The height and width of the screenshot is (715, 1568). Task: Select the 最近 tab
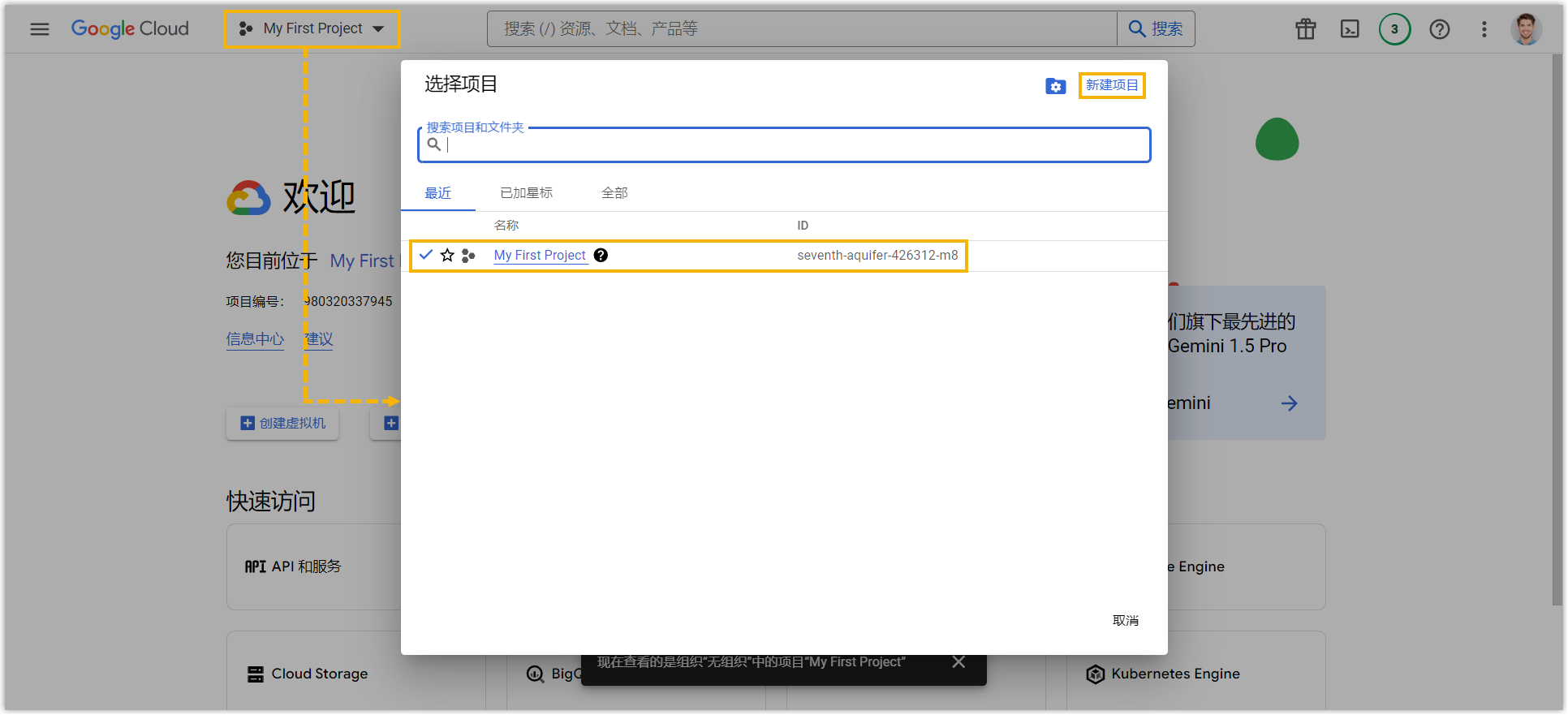click(438, 193)
